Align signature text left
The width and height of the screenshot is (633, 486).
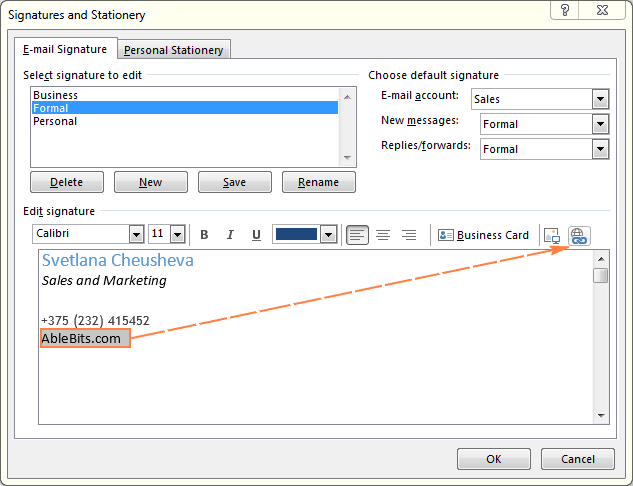[357, 235]
